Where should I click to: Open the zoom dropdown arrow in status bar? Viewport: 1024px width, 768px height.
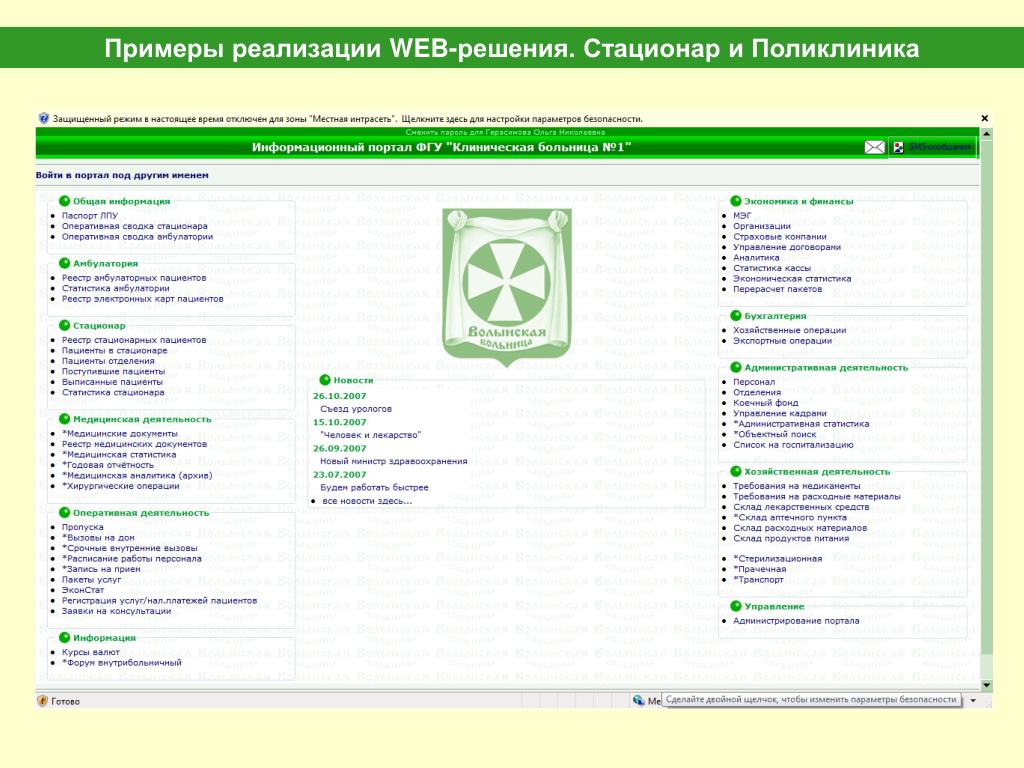[x=973, y=701]
